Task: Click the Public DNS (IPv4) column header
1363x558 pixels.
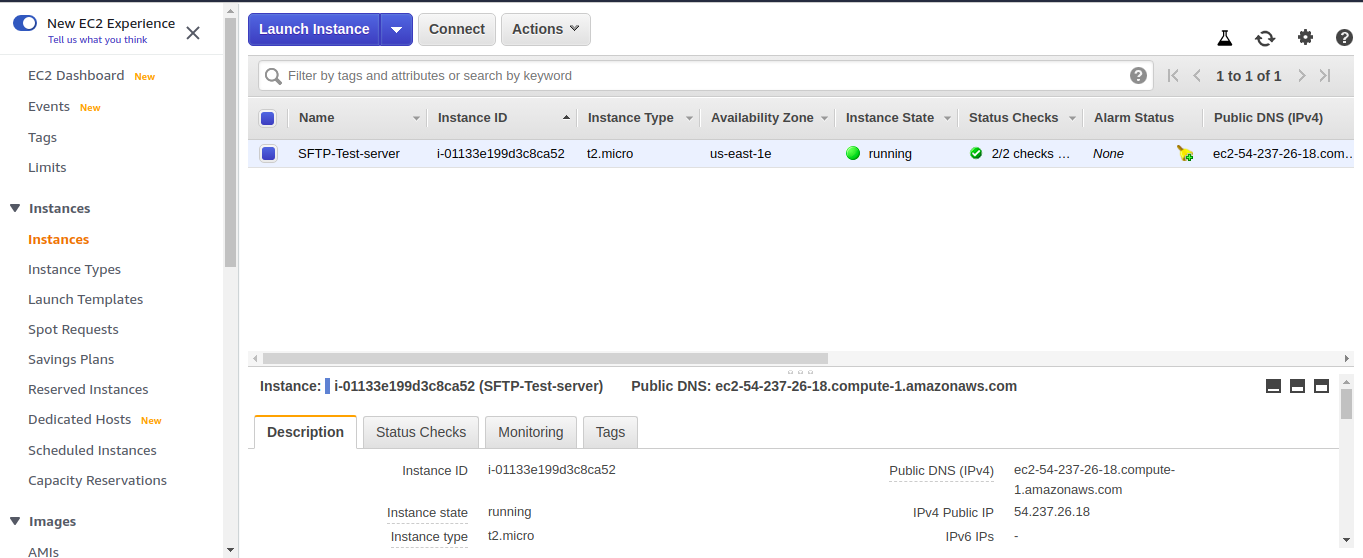Action: point(1268,118)
